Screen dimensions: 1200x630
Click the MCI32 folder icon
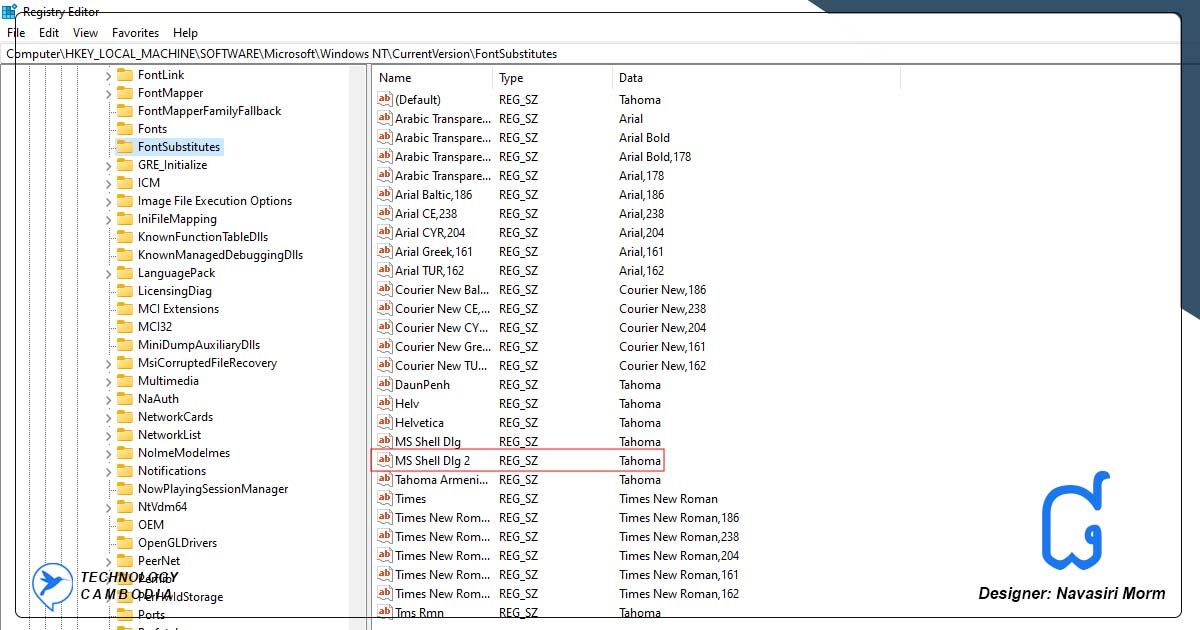125,327
